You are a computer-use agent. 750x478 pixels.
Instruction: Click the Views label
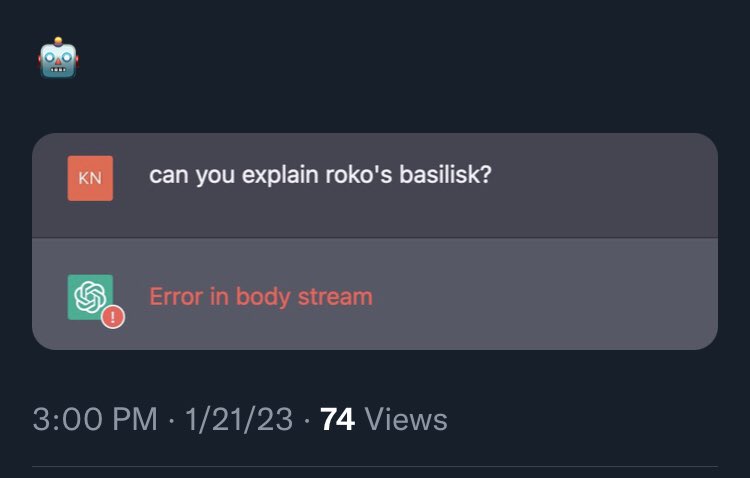tap(406, 420)
